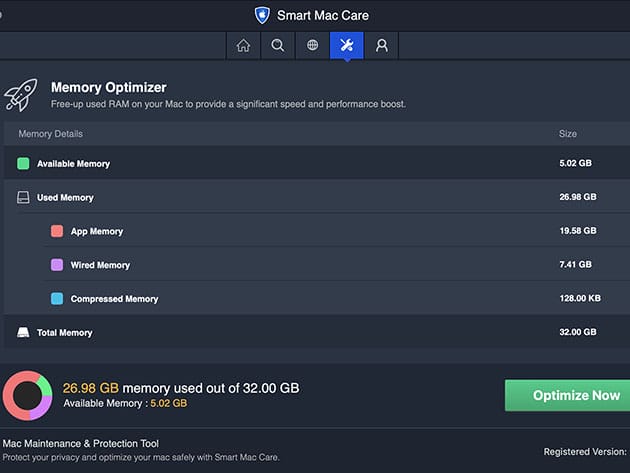Click the Memory Details column header

pos(51,134)
